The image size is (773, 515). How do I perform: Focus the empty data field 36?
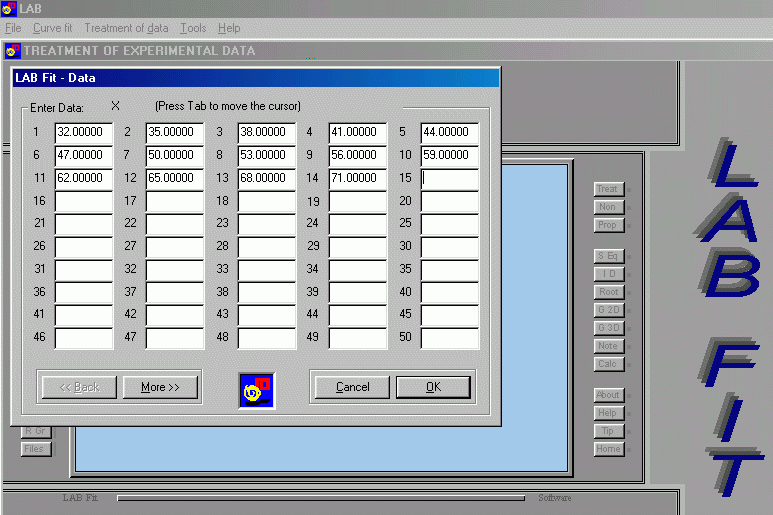(x=84, y=293)
